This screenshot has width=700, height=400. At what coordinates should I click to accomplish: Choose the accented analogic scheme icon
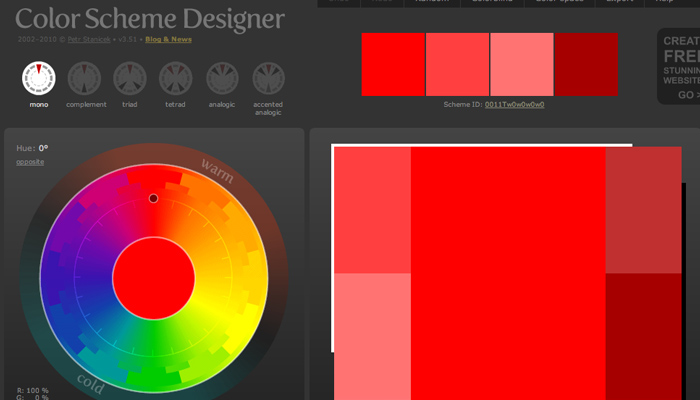(x=268, y=78)
